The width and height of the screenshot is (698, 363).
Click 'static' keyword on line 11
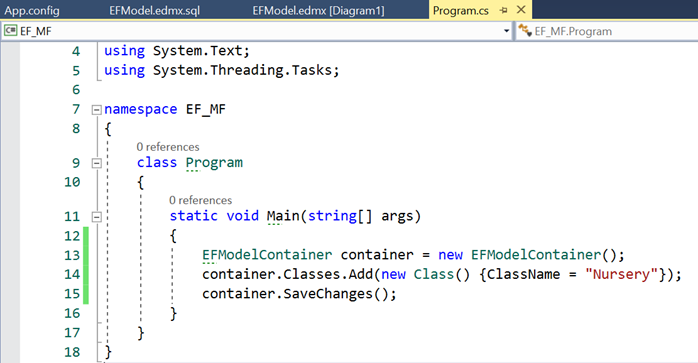point(194,216)
